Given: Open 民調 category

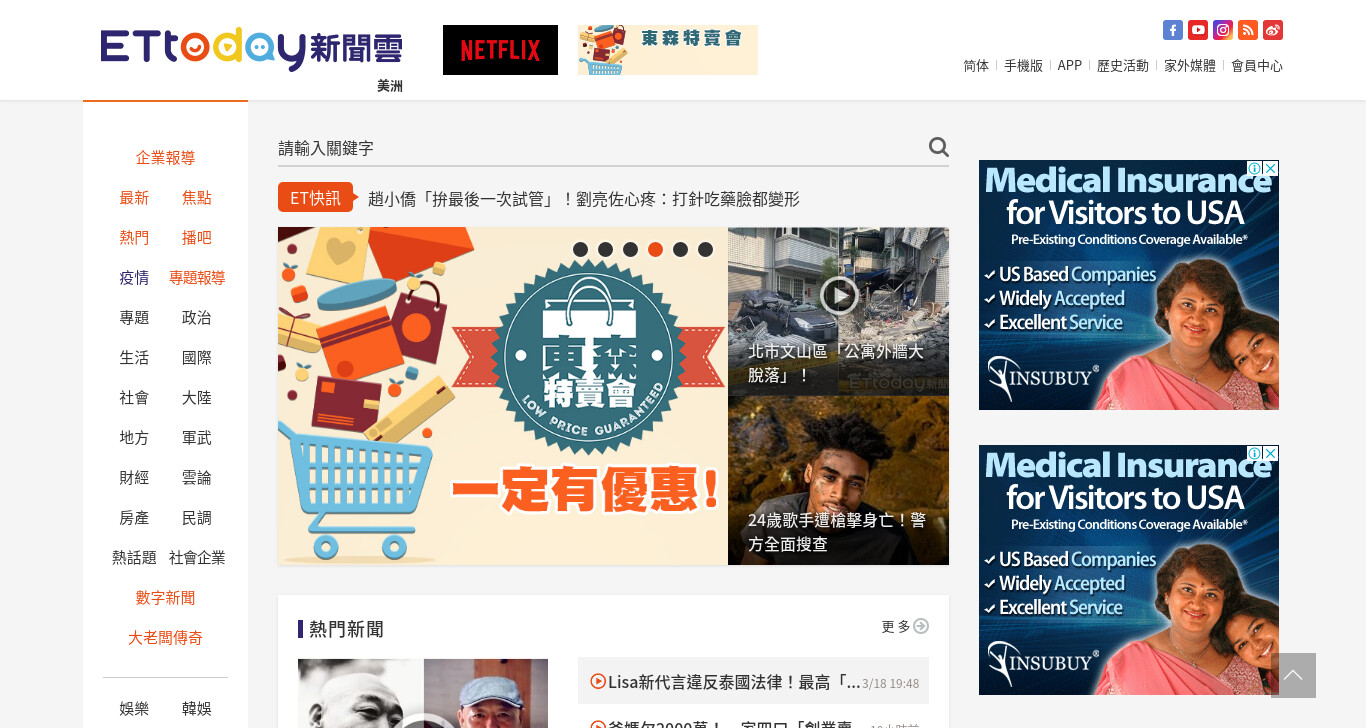Looking at the screenshot, I should pyautogui.click(x=197, y=518).
